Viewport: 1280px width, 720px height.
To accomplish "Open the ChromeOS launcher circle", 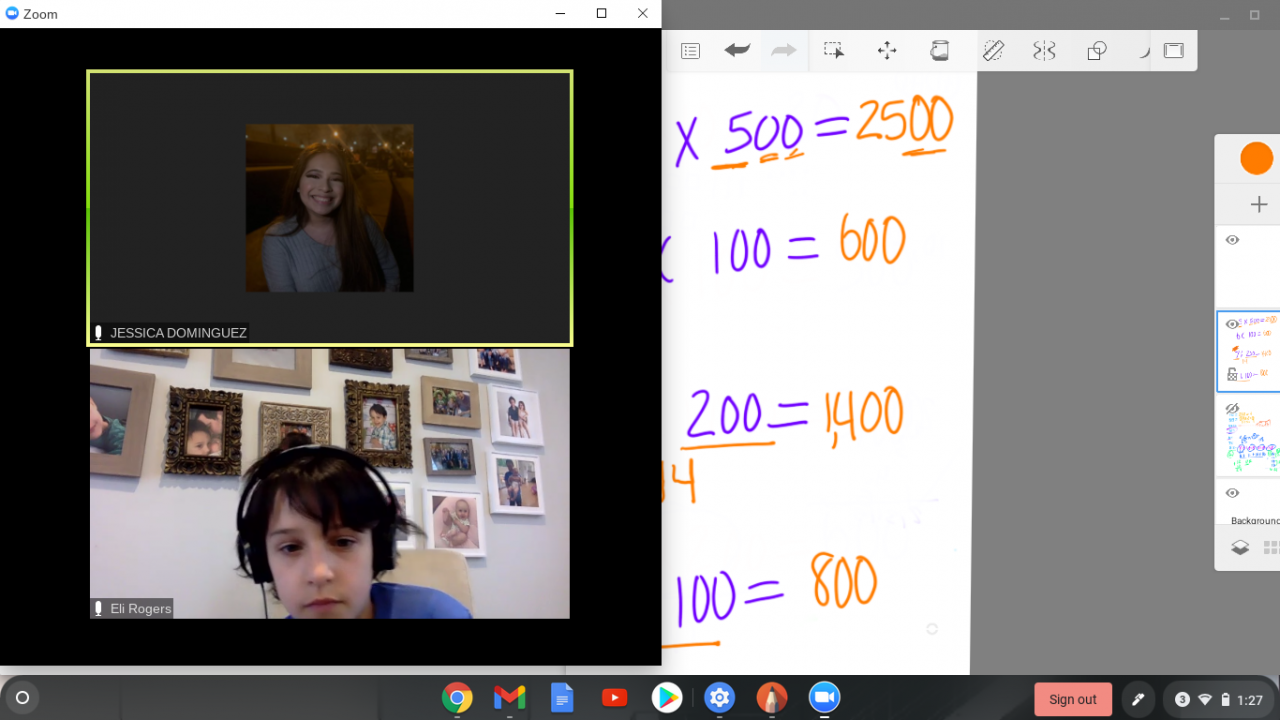I will pyautogui.click(x=22, y=698).
